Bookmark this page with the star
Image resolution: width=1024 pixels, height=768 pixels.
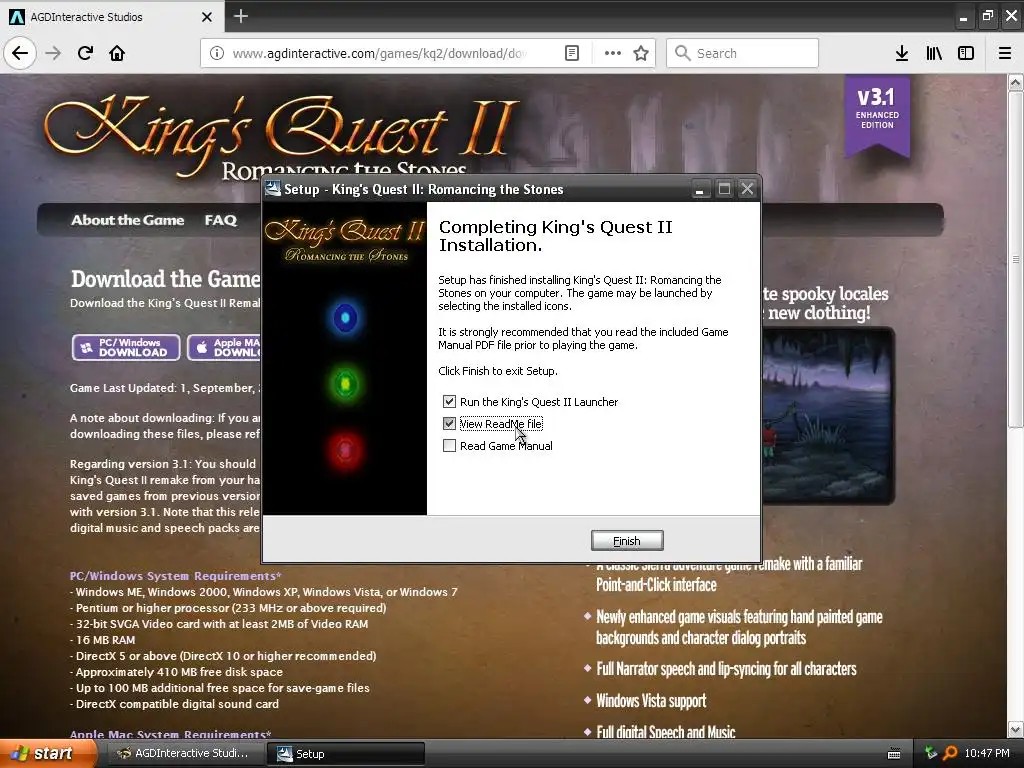641,53
